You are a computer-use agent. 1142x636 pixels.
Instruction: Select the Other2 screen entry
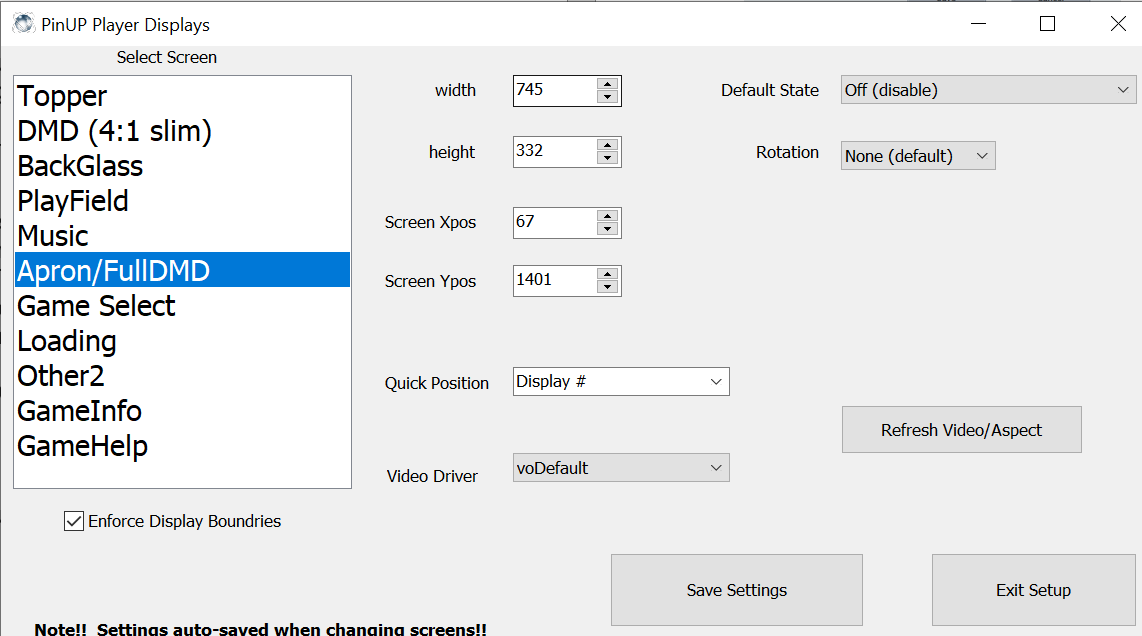click(x=182, y=375)
